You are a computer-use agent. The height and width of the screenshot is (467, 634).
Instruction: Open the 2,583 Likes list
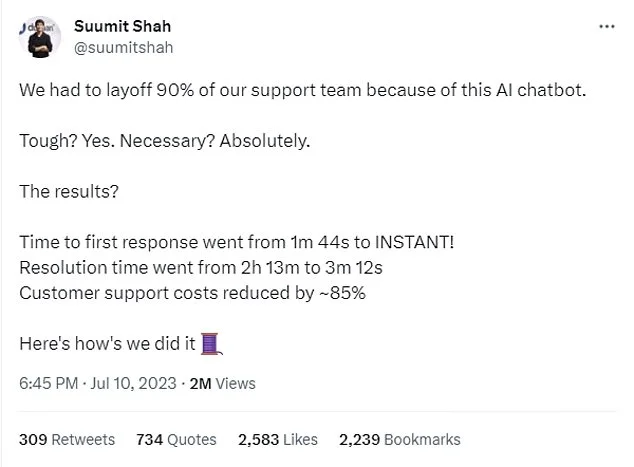click(x=279, y=439)
